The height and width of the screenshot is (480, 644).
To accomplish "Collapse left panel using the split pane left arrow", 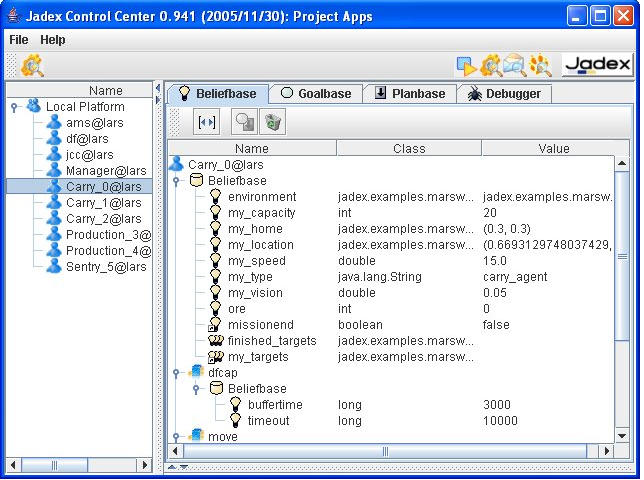I will click(158, 88).
